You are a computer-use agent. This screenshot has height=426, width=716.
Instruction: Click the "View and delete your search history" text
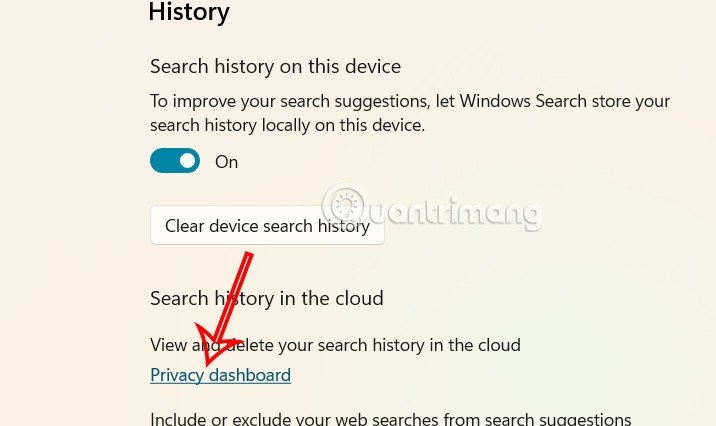tap(335, 345)
